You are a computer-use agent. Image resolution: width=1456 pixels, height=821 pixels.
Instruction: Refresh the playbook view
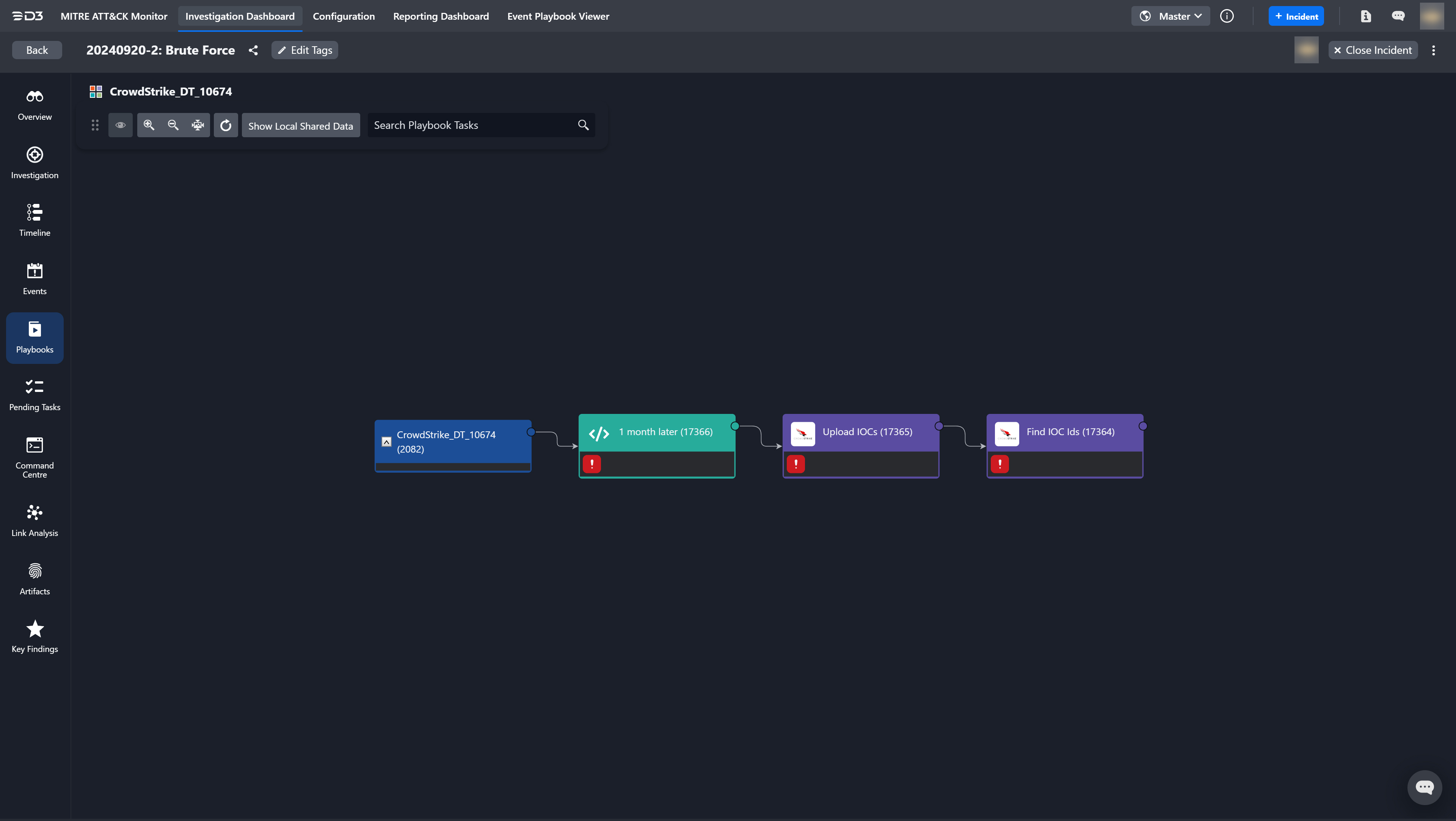pyautogui.click(x=226, y=125)
